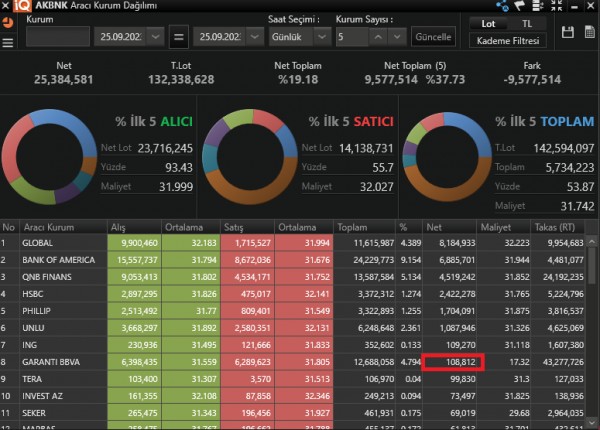Select the HSBC row
The height and width of the screenshot is (430, 600).
click(x=293, y=294)
